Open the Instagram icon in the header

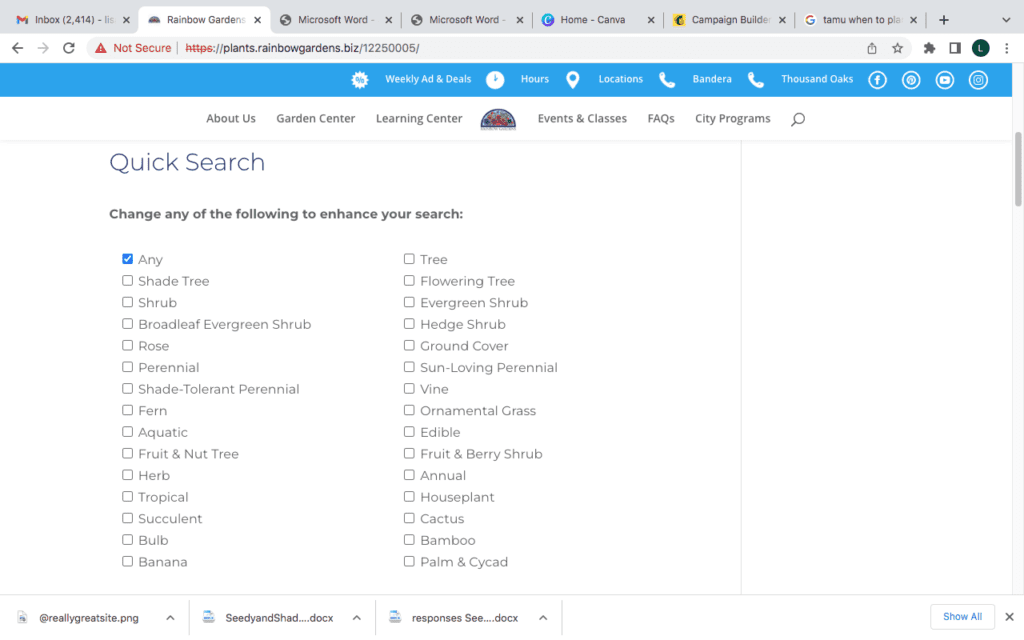point(978,80)
